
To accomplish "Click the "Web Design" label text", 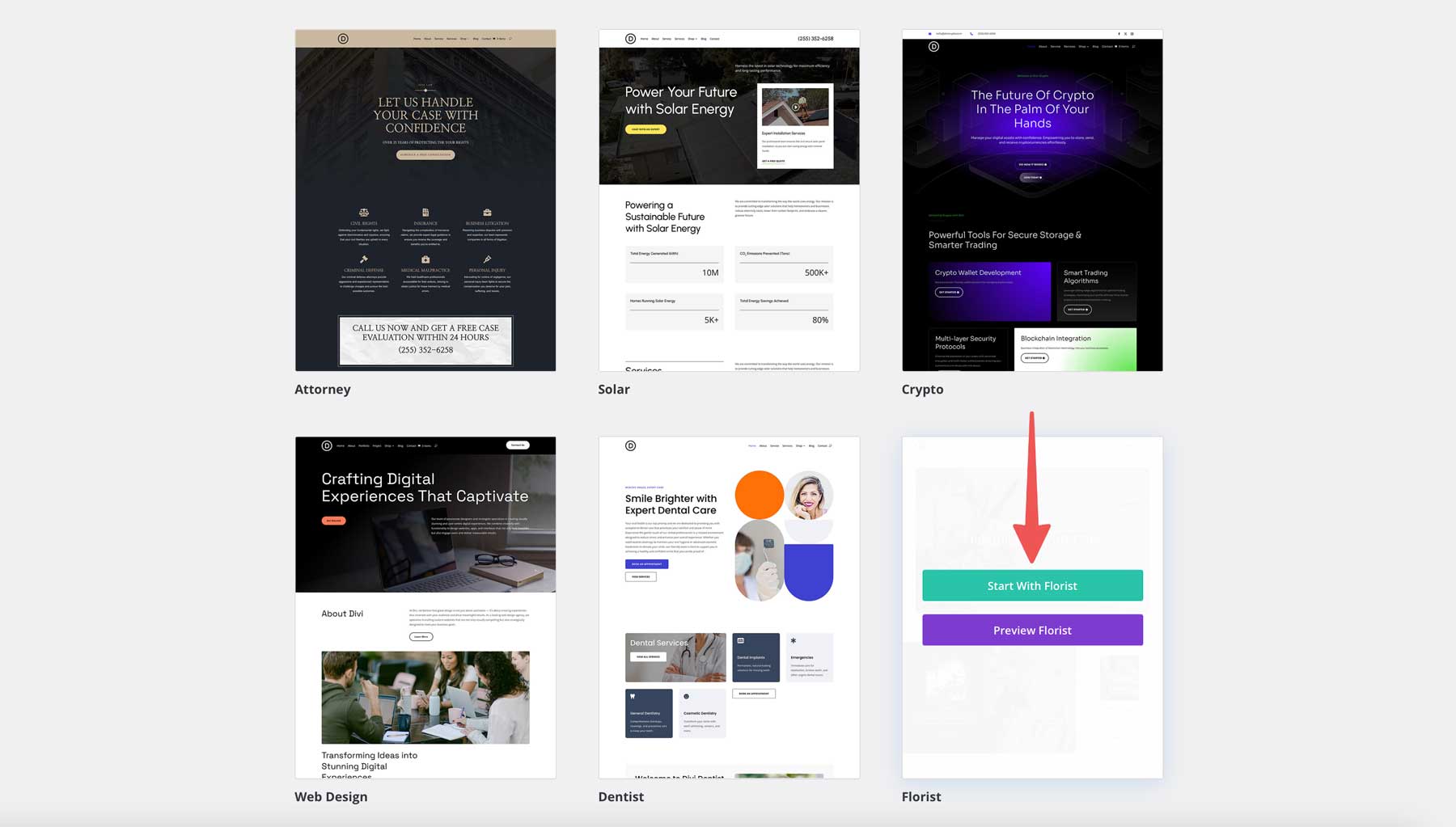I will 331,796.
